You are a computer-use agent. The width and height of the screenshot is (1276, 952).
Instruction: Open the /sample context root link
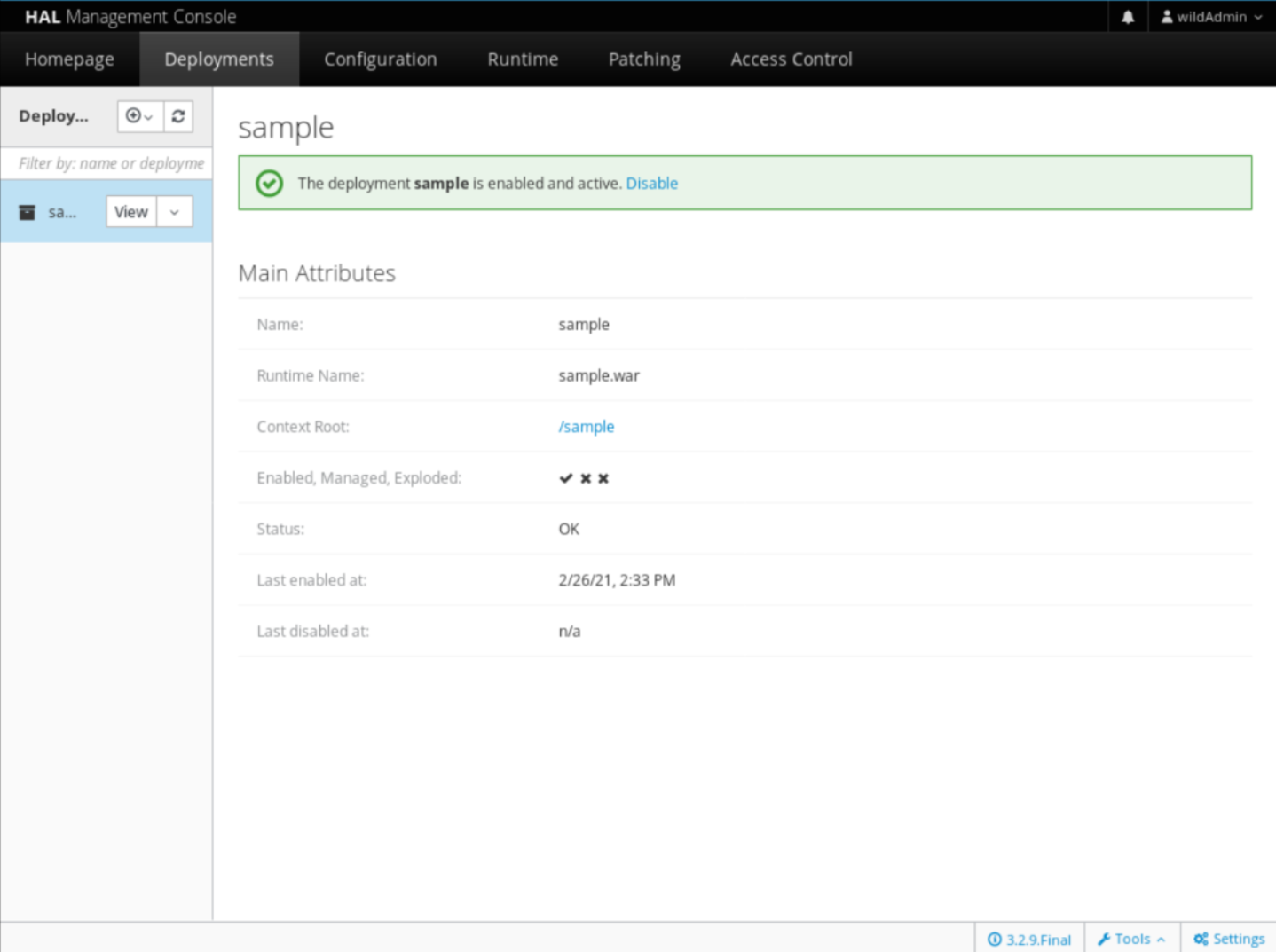[x=586, y=427]
